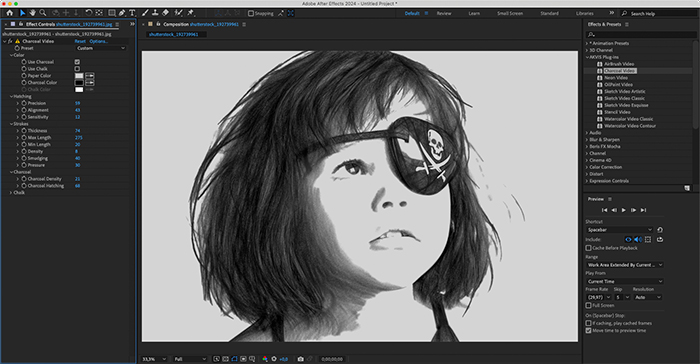Image resolution: width=700 pixels, height=364 pixels.
Task: Click the Skip to first frame button
Action: [604, 210]
